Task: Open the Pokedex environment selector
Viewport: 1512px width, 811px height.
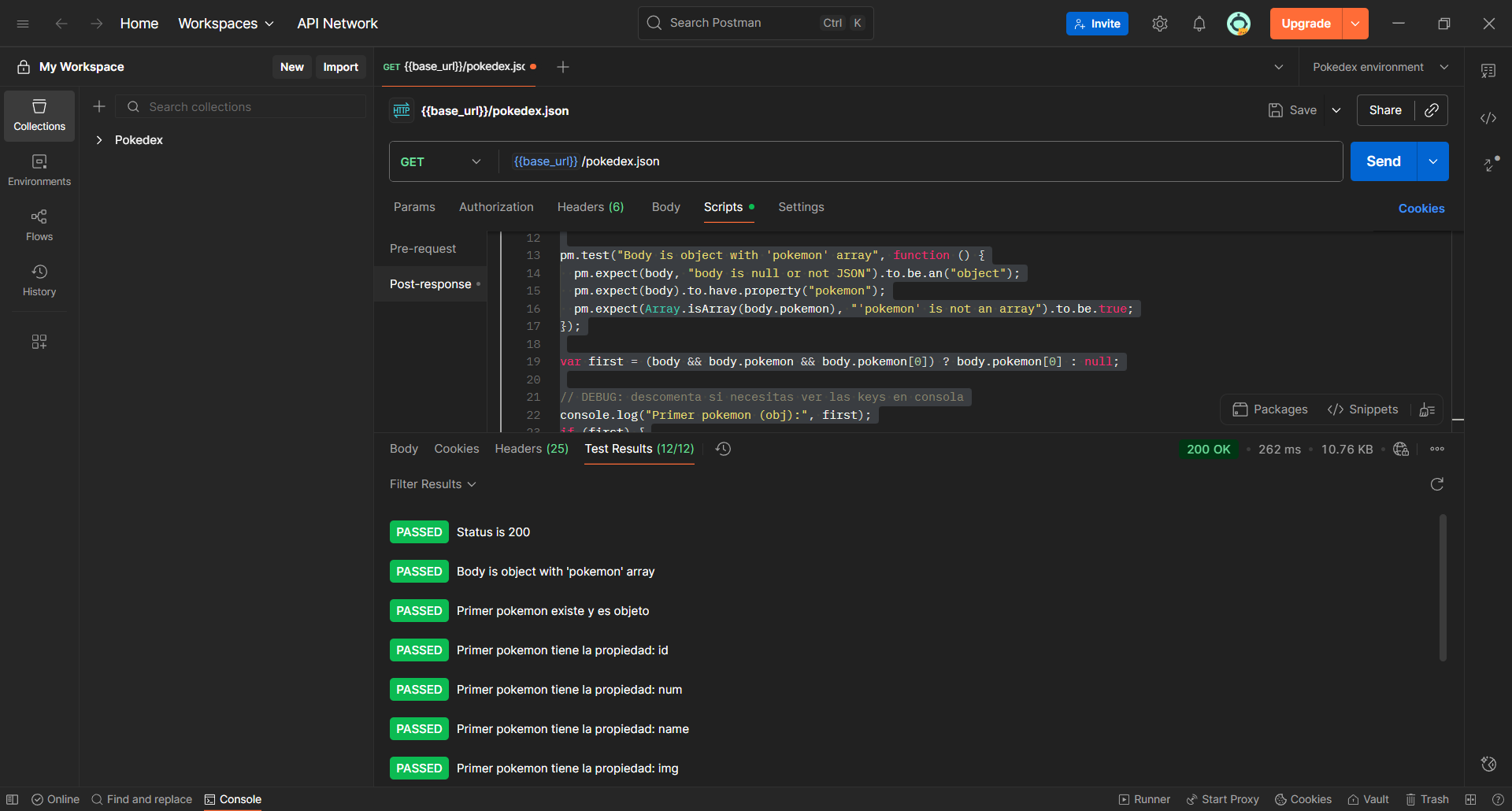Action: point(1380,67)
